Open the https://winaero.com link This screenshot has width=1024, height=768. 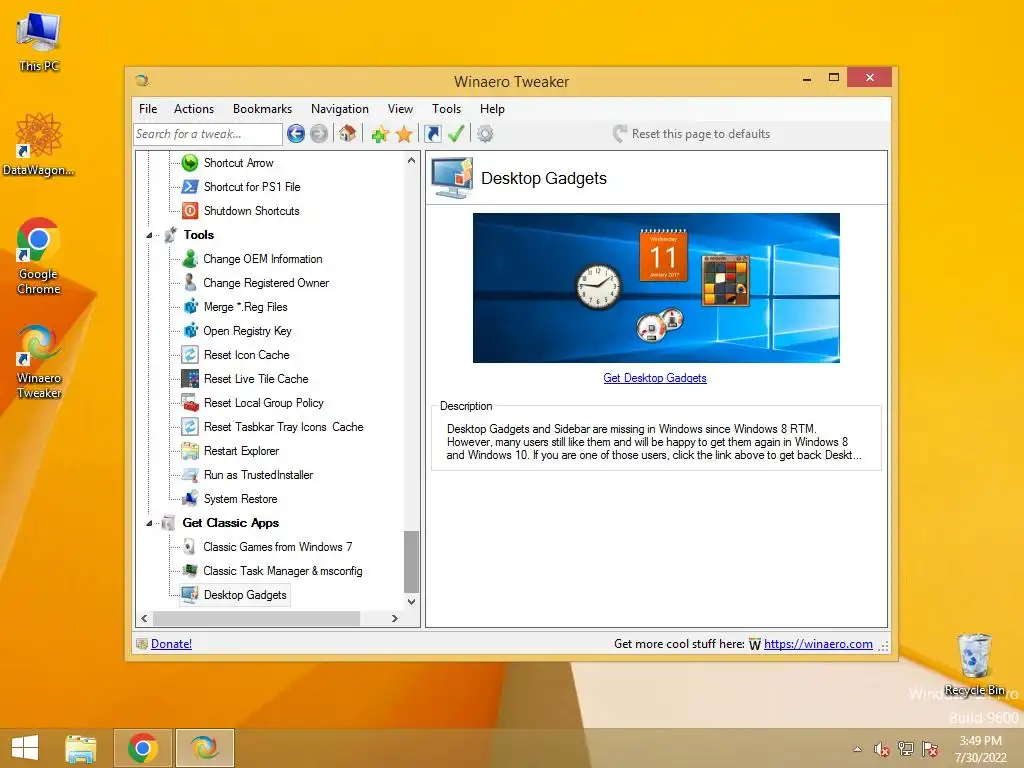(818, 644)
